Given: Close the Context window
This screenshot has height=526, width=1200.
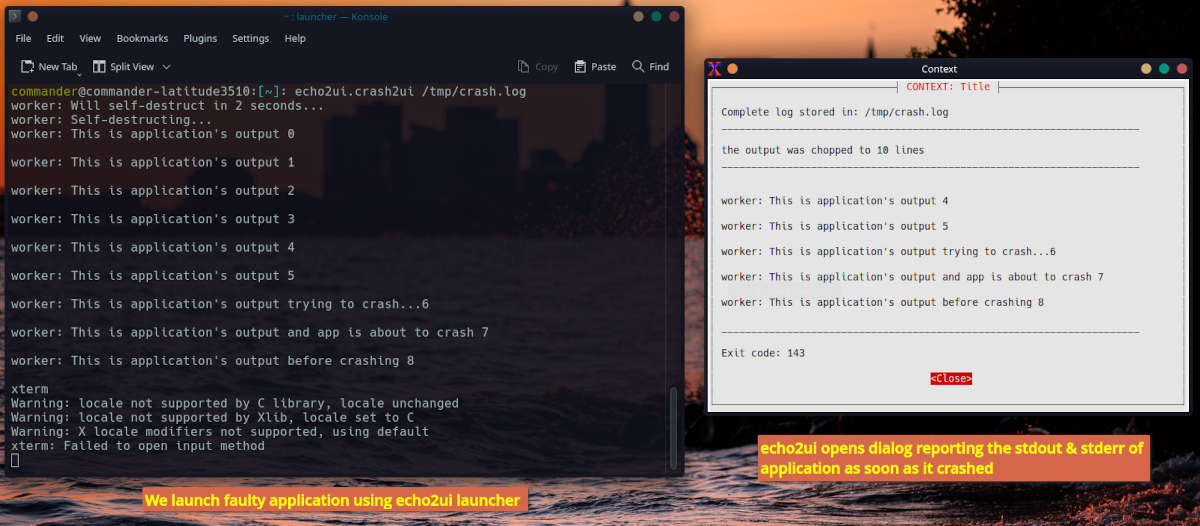Looking at the screenshot, I should [x=1180, y=69].
